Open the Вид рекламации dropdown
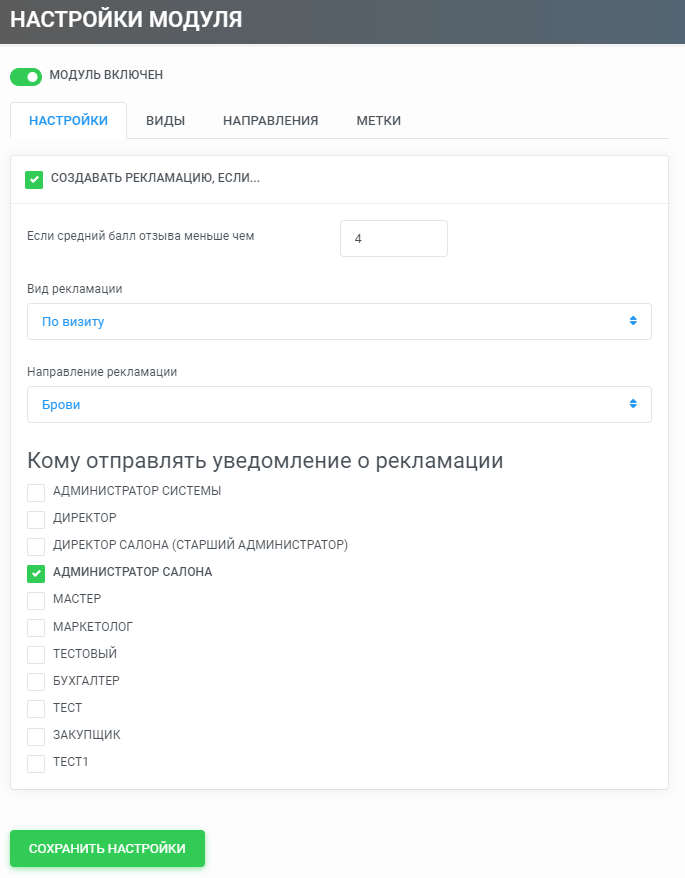The image size is (685, 878). click(x=339, y=321)
